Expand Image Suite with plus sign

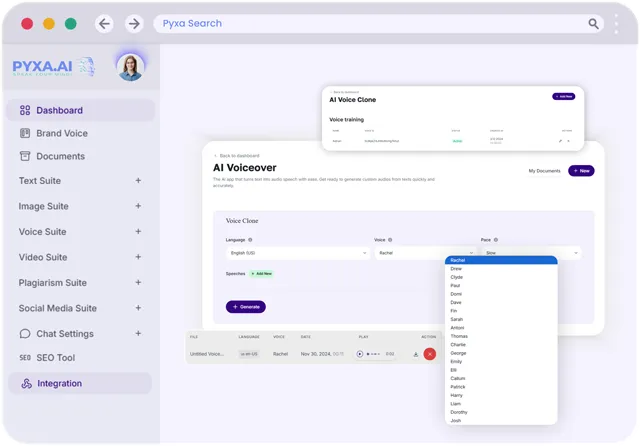point(138,206)
